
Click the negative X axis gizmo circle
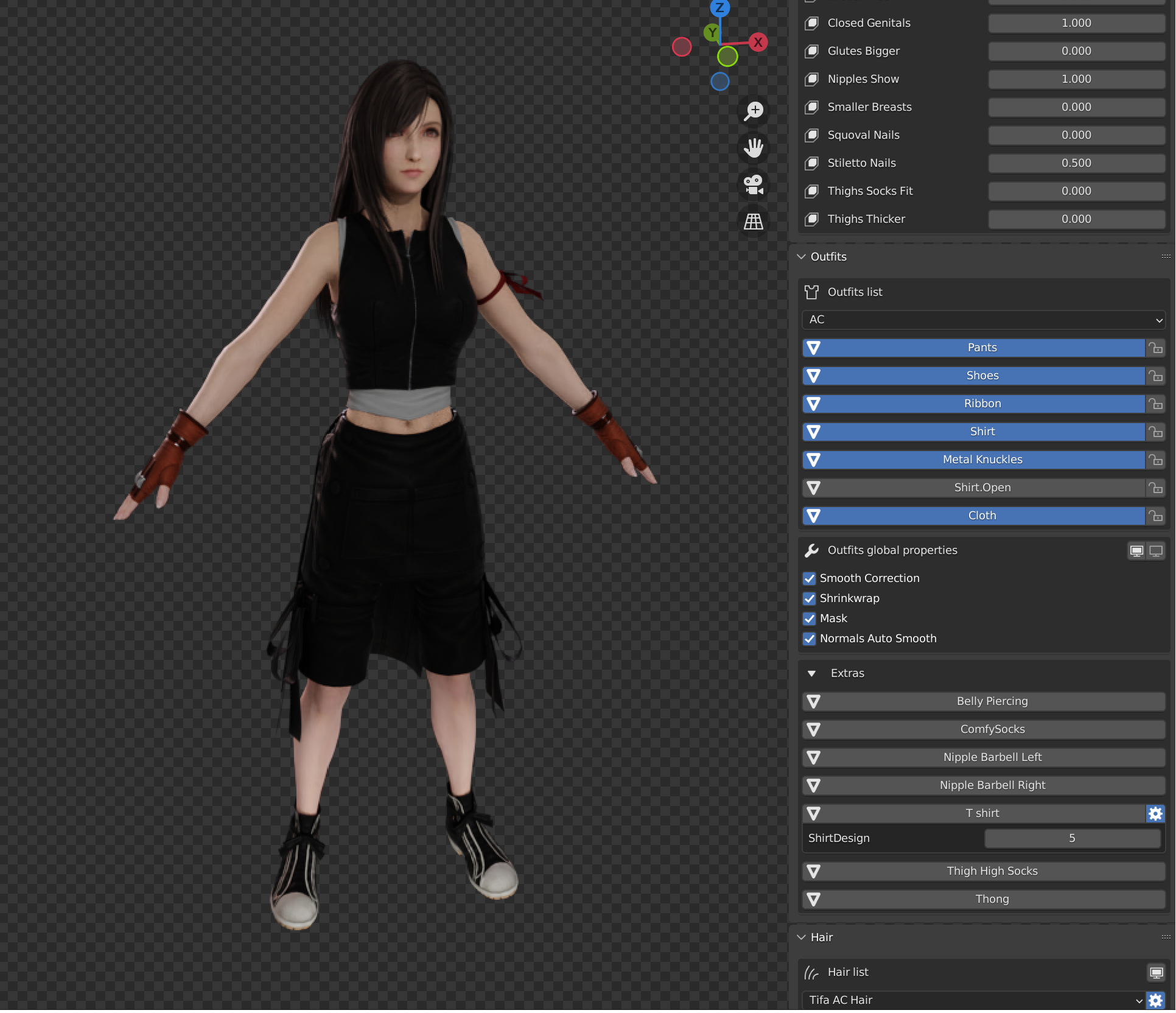coord(682,47)
